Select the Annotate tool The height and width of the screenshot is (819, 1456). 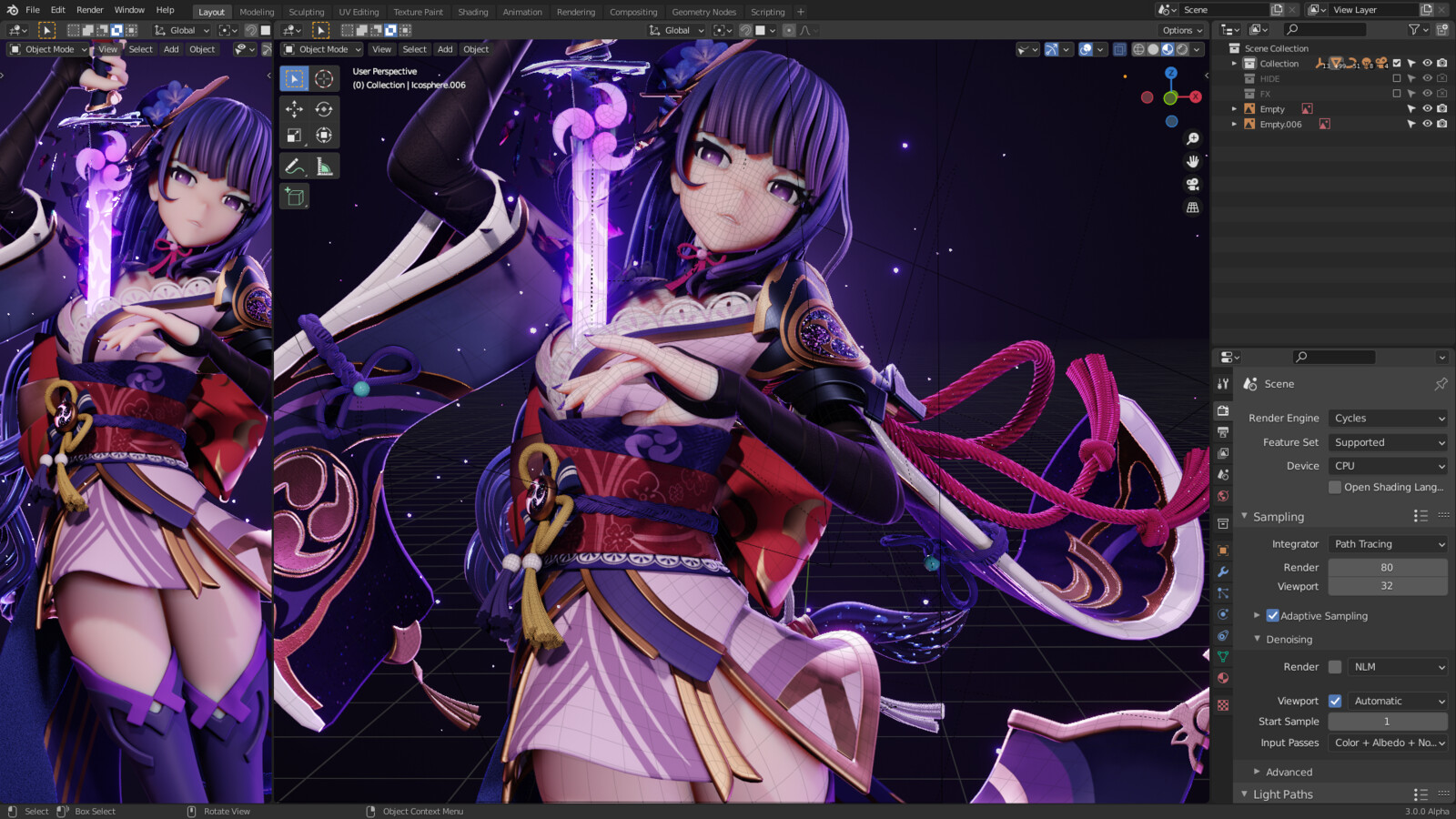point(294,167)
